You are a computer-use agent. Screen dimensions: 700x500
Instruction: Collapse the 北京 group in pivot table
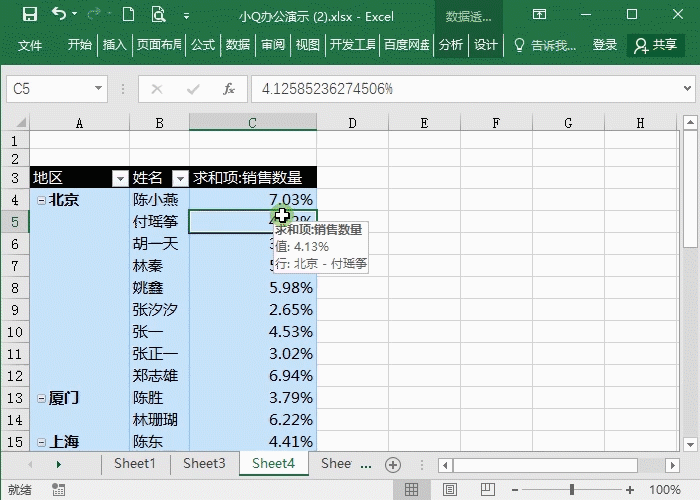coord(40,199)
